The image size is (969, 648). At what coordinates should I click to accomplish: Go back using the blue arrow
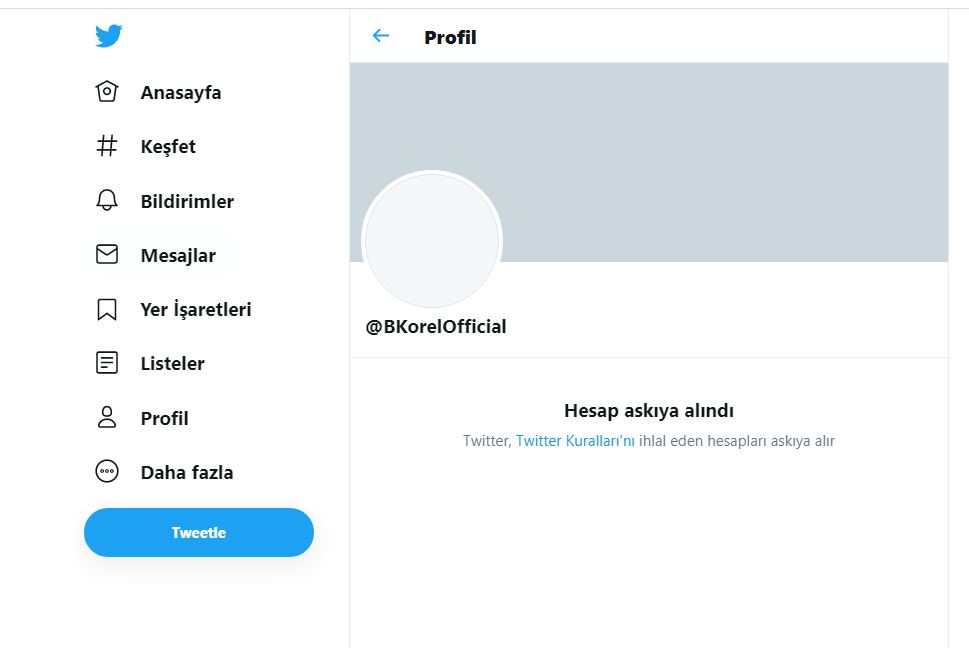pyautogui.click(x=380, y=37)
